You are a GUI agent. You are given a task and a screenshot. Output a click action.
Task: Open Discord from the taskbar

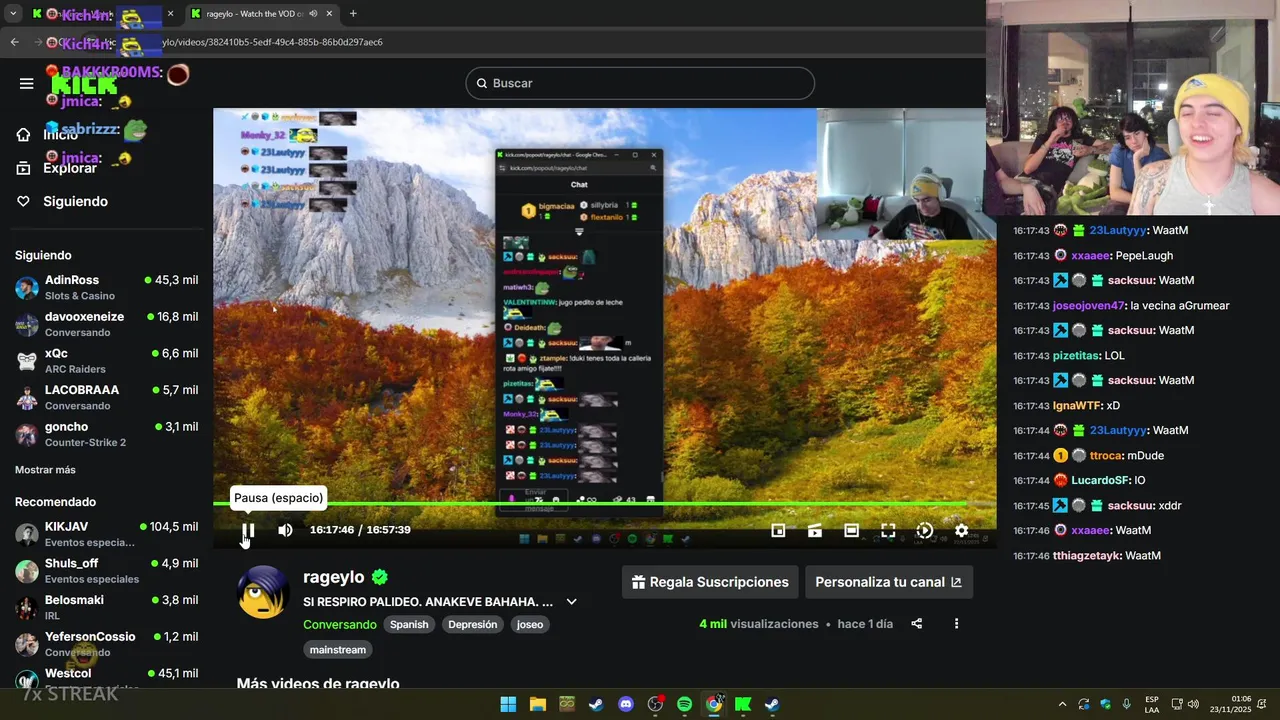(x=626, y=704)
